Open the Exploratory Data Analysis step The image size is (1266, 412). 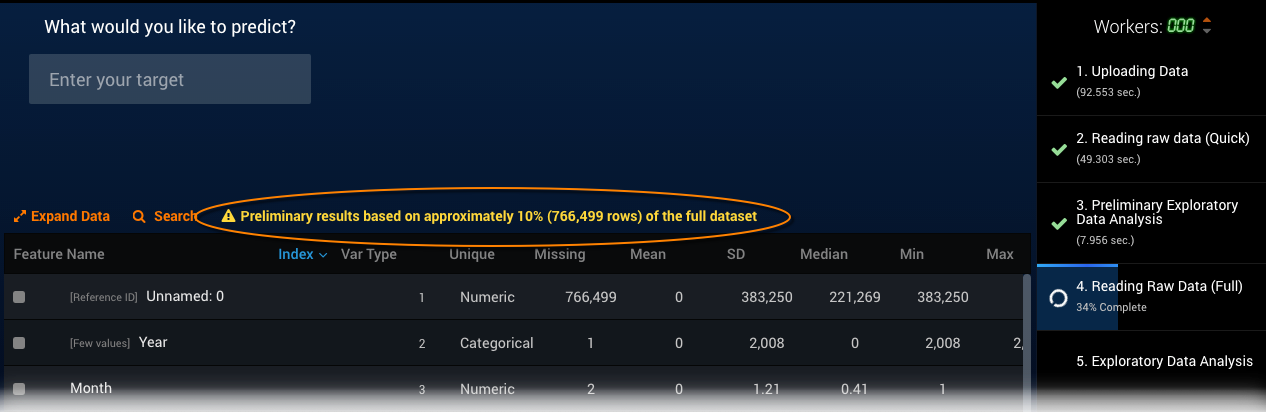(1164, 361)
